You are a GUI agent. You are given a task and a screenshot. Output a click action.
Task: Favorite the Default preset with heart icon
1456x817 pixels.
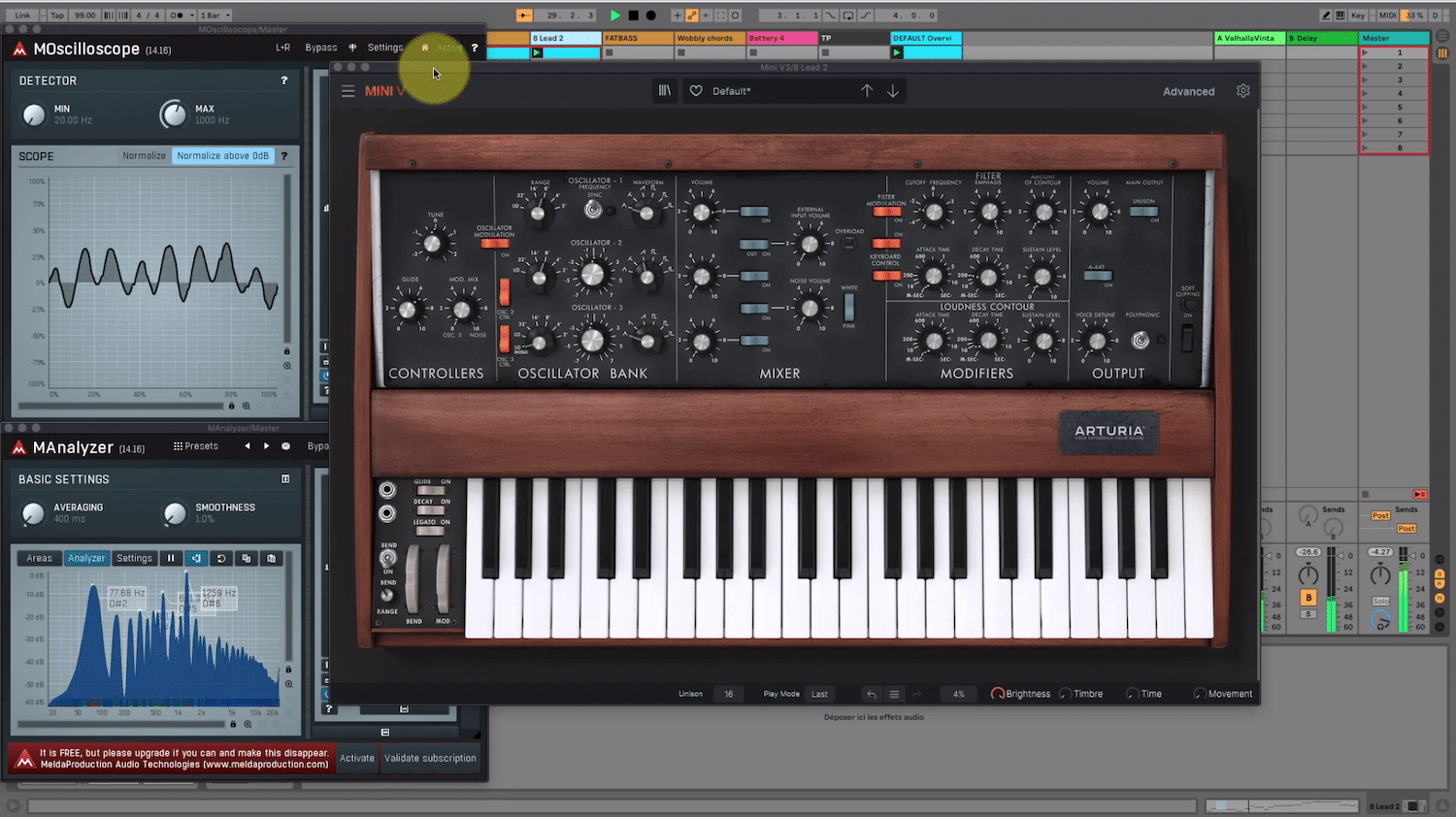click(x=696, y=91)
